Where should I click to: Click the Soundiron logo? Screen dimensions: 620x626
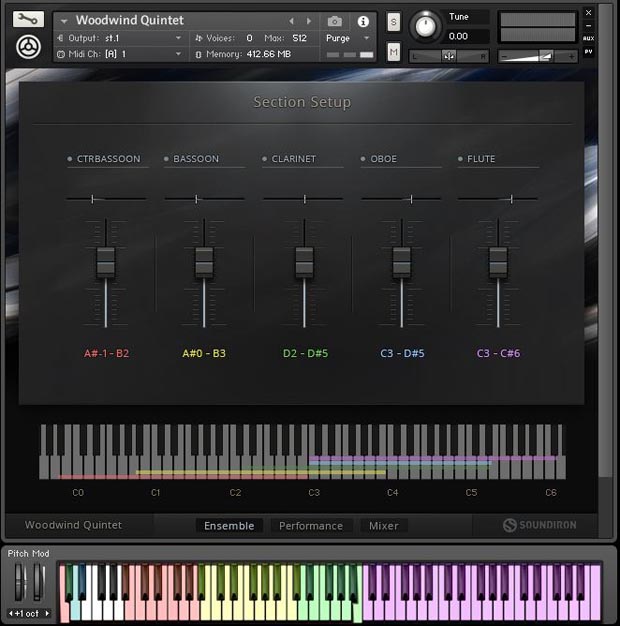pos(539,525)
